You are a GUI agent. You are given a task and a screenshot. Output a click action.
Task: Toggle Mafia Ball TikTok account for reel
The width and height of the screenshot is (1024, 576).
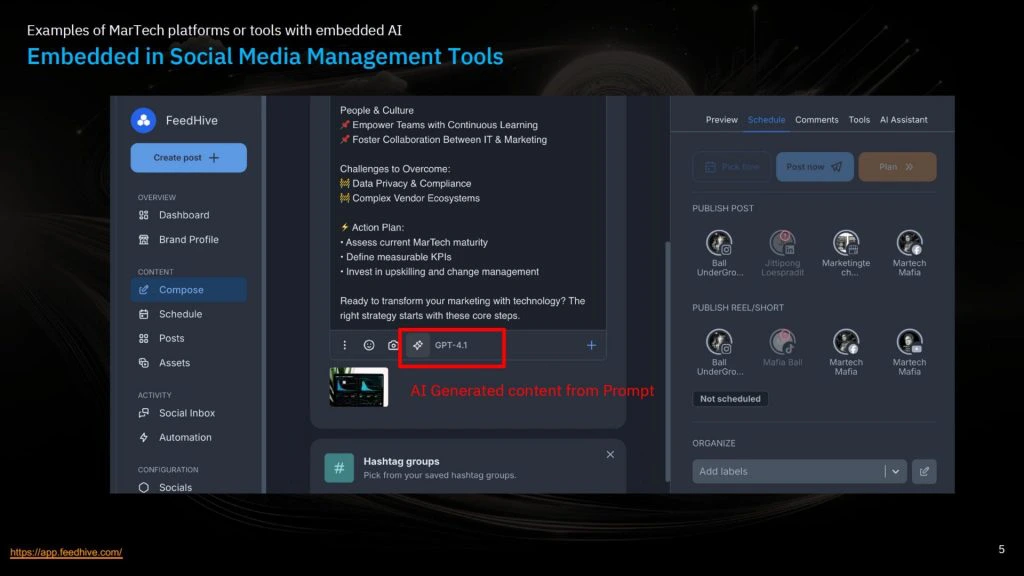coord(783,342)
